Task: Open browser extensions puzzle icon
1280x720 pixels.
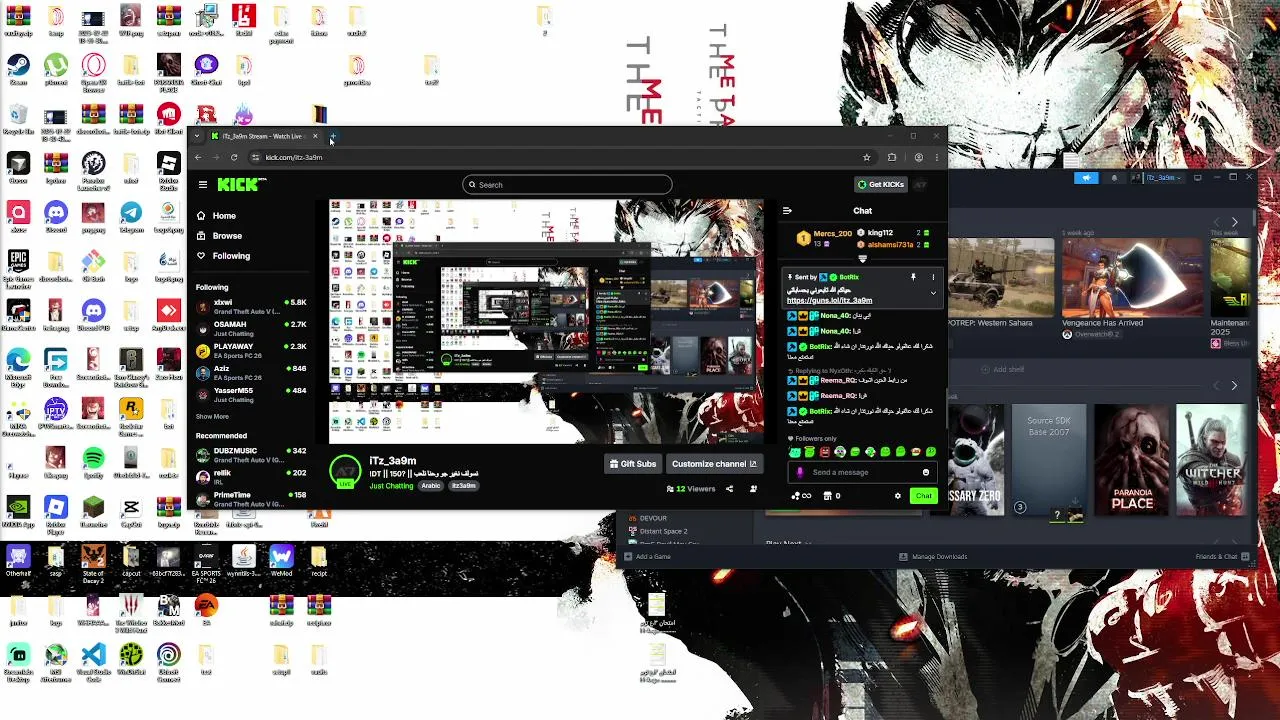Action: pyautogui.click(x=892, y=157)
